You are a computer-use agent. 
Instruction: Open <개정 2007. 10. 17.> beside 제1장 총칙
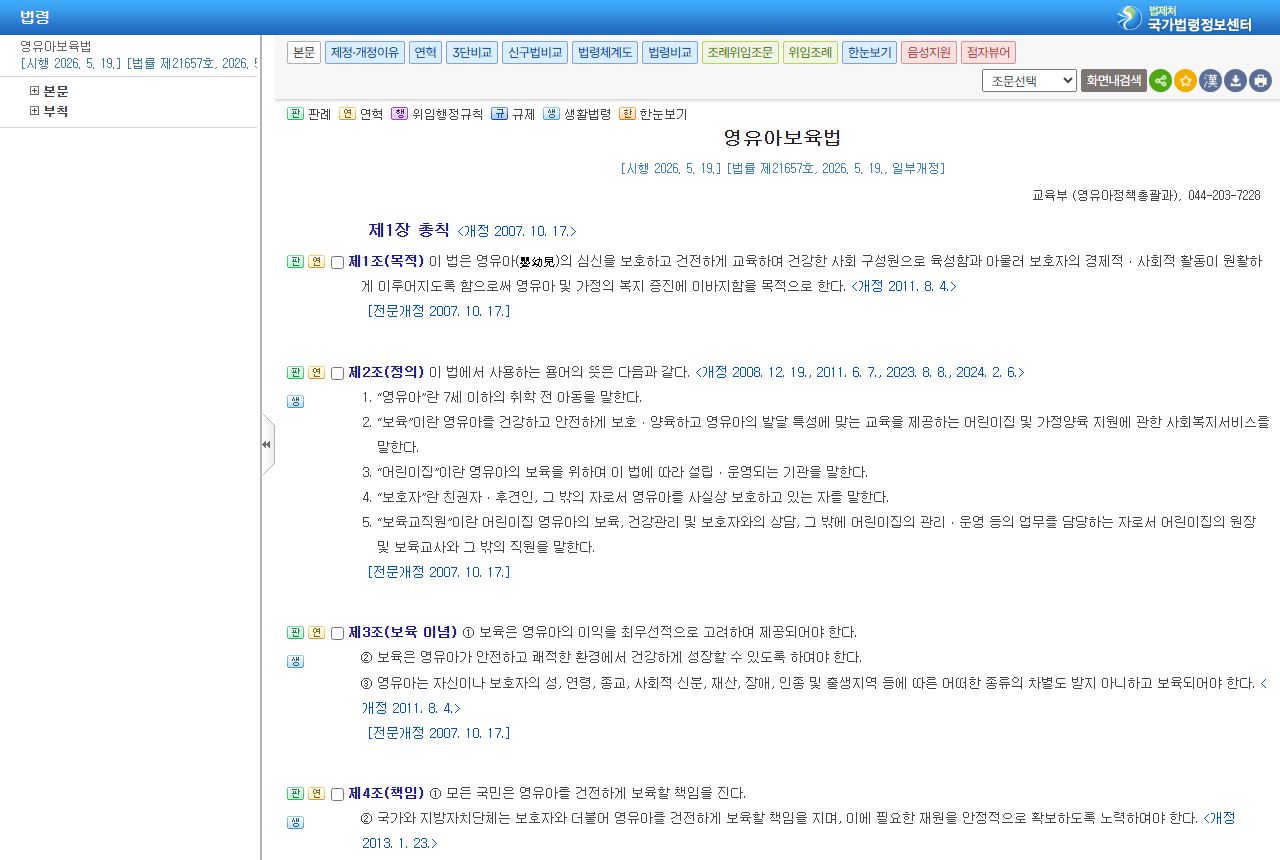517,231
